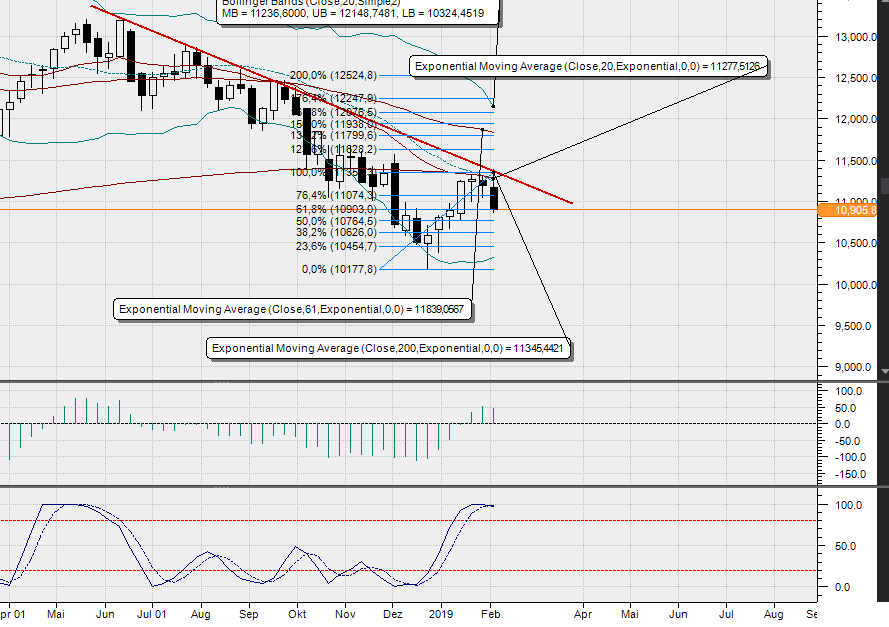889x627 pixels.
Task: Click the 11,500.0 price axis label
Action: (x=856, y=162)
